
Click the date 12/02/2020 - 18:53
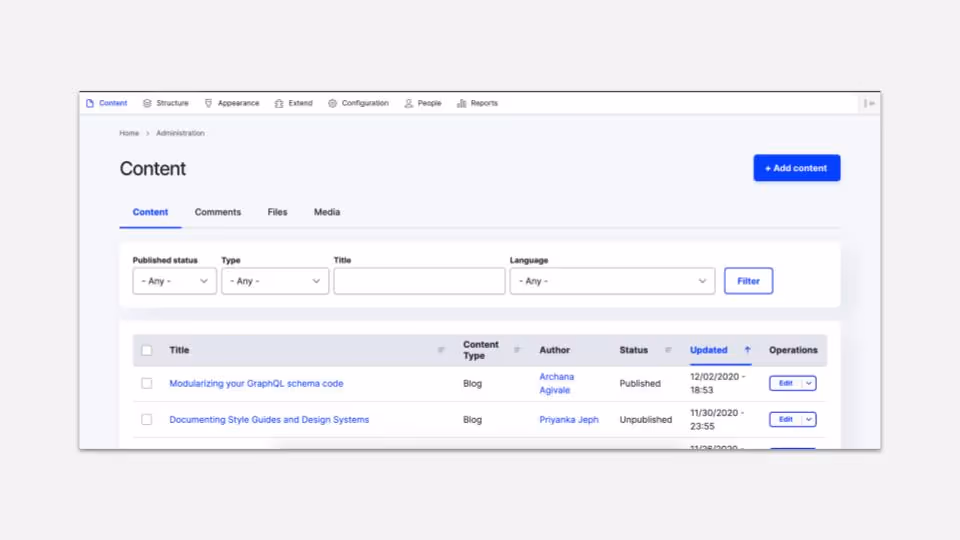pyautogui.click(x=718, y=383)
